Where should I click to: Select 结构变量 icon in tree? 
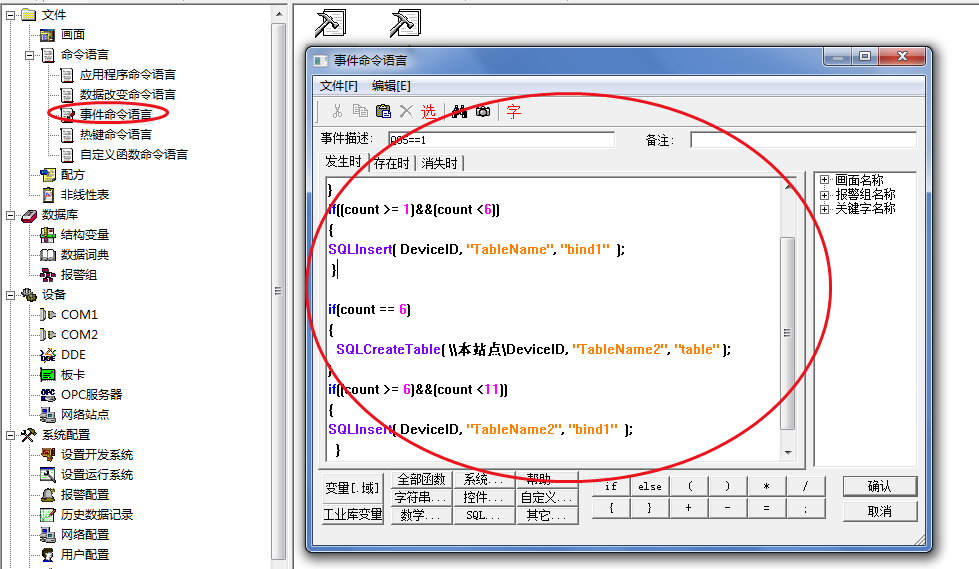coord(47,235)
